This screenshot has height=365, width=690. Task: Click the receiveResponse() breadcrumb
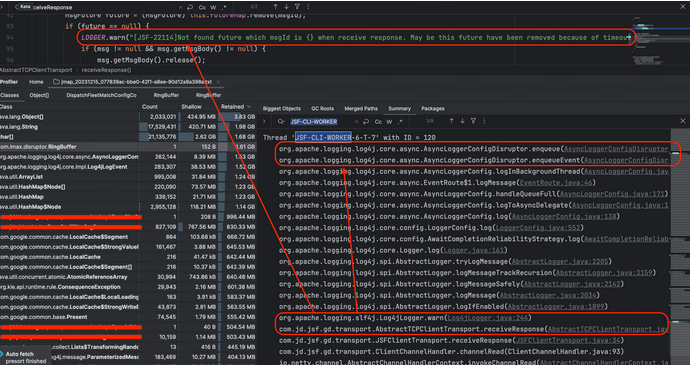(x=106, y=70)
